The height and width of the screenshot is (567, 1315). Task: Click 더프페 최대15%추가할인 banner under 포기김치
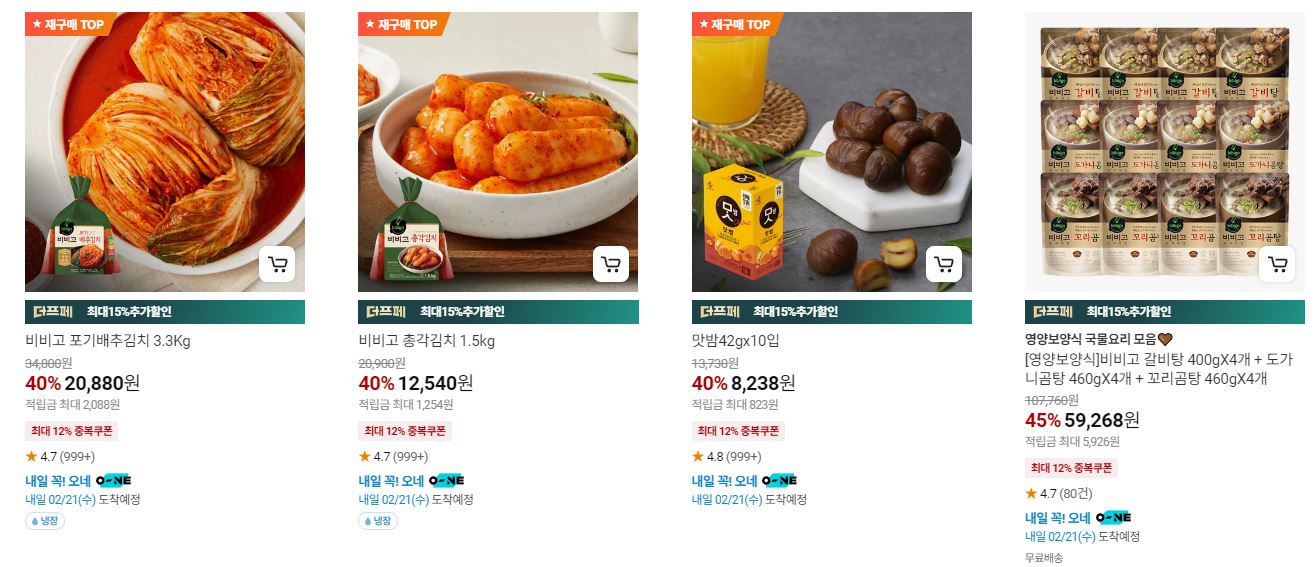pos(165,311)
